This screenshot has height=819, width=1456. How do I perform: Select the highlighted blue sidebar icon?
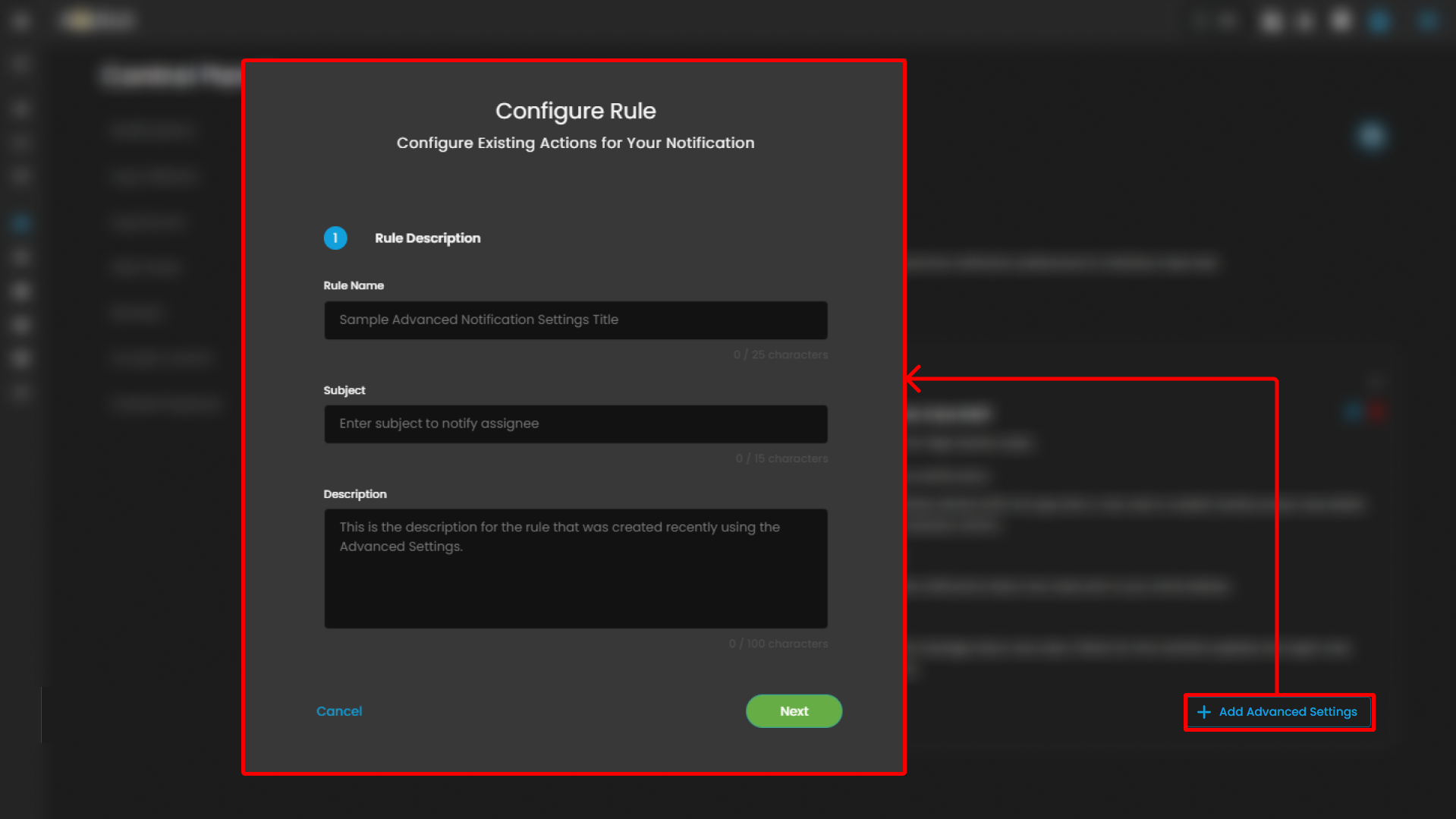20,223
